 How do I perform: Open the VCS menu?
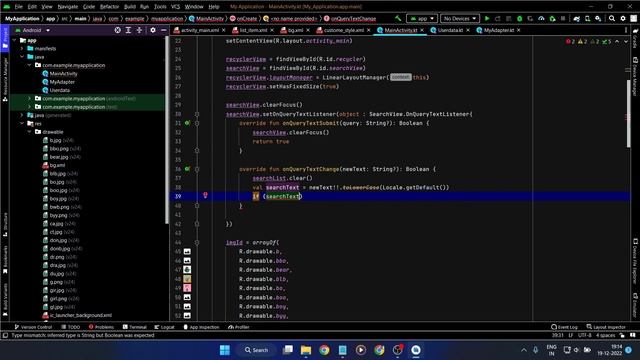coord(176,7)
